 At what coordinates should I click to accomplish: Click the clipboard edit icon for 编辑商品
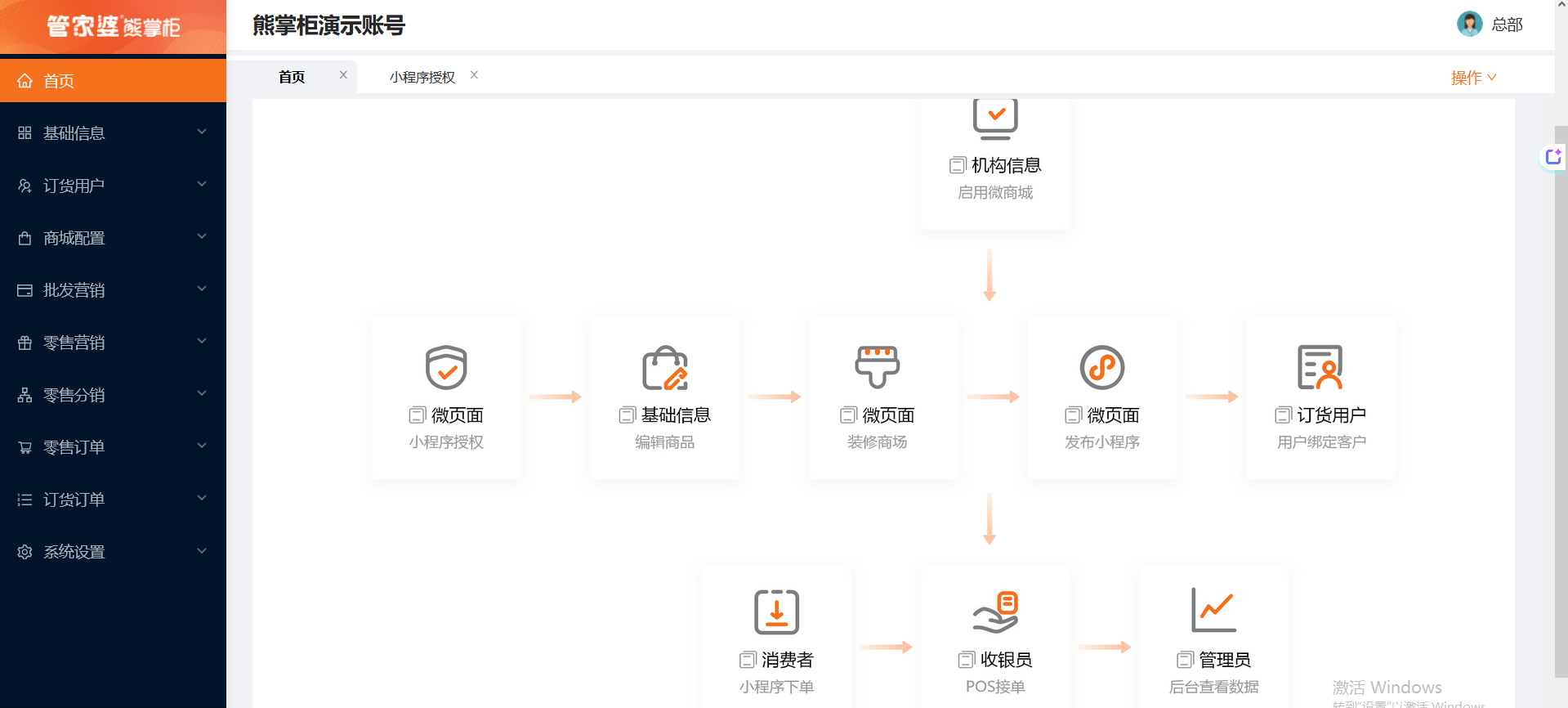pyautogui.click(x=665, y=368)
